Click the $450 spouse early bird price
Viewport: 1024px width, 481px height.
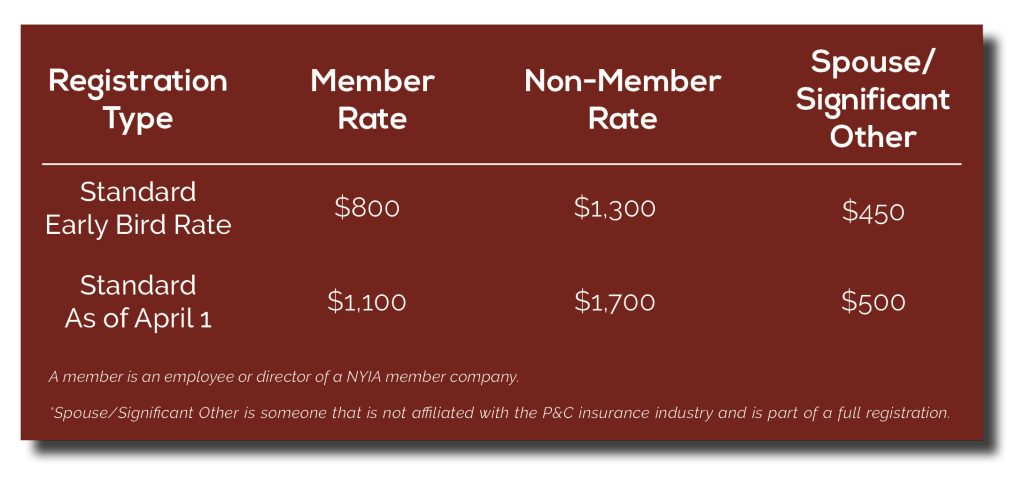point(873,211)
